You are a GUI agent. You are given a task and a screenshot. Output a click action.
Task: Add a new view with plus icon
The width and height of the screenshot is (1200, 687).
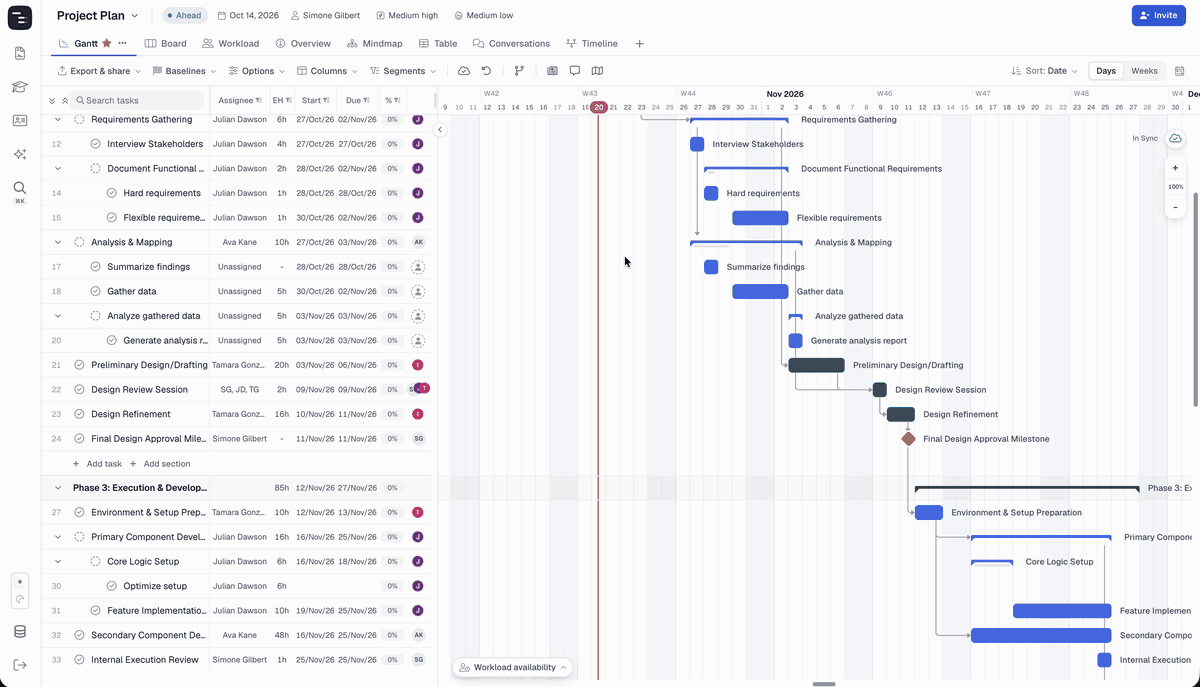click(640, 44)
